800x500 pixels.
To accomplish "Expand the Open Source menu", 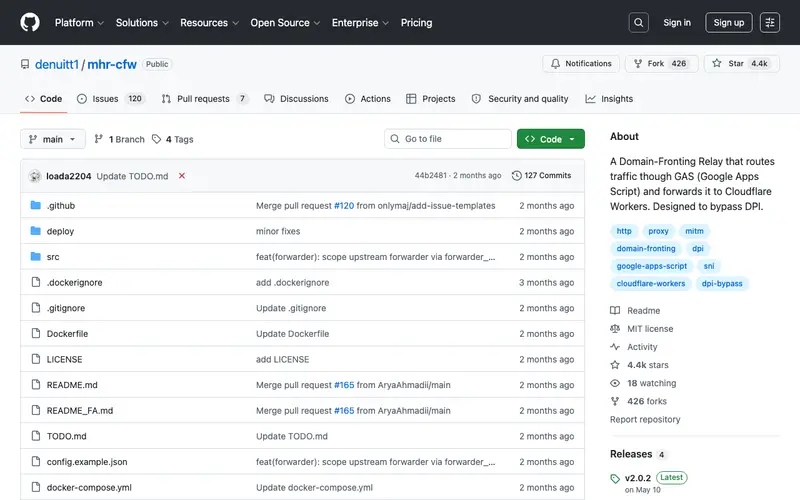I will pos(285,22).
